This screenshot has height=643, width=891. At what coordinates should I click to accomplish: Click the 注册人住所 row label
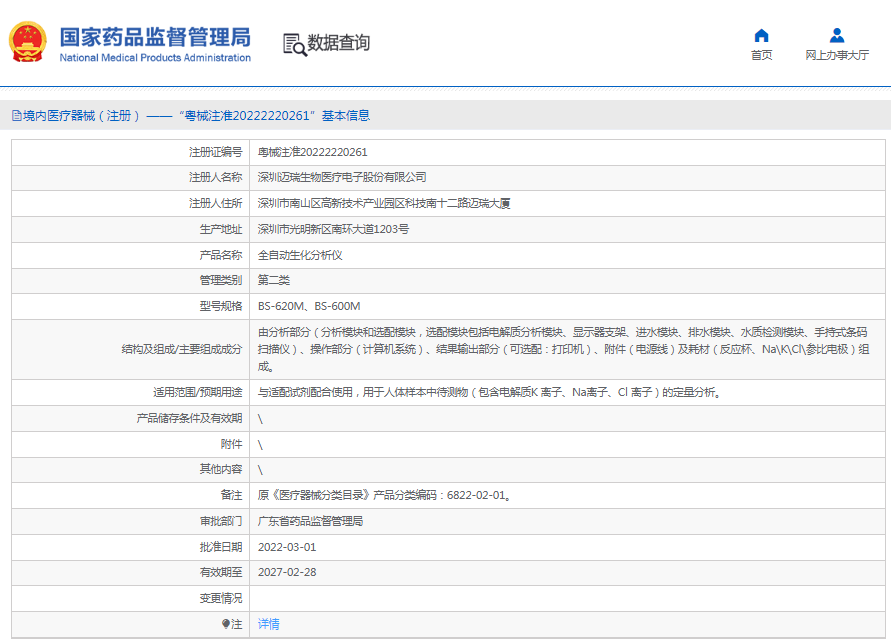215,203
